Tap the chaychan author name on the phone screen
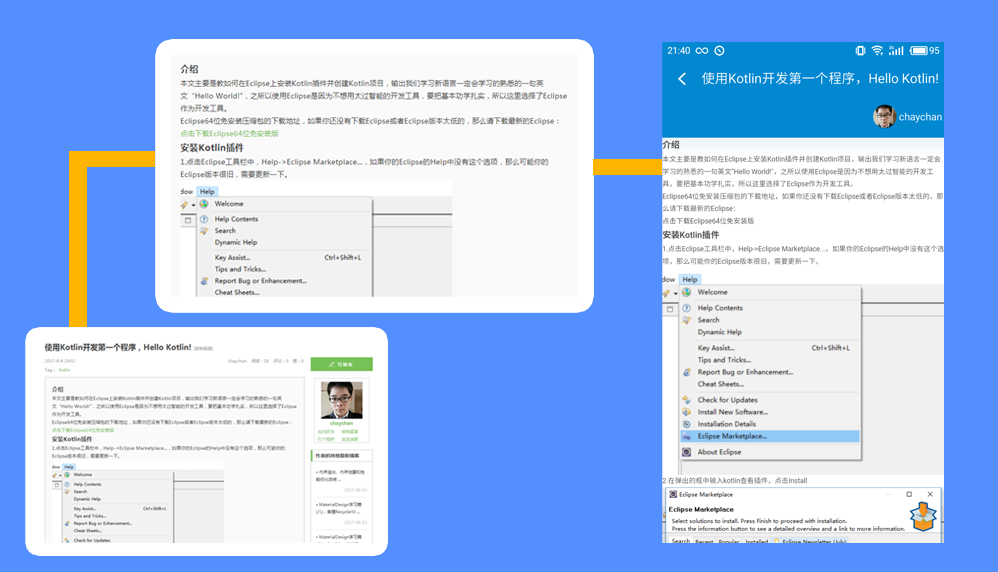Image resolution: width=998 pixels, height=572 pixels. tap(920, 117)
